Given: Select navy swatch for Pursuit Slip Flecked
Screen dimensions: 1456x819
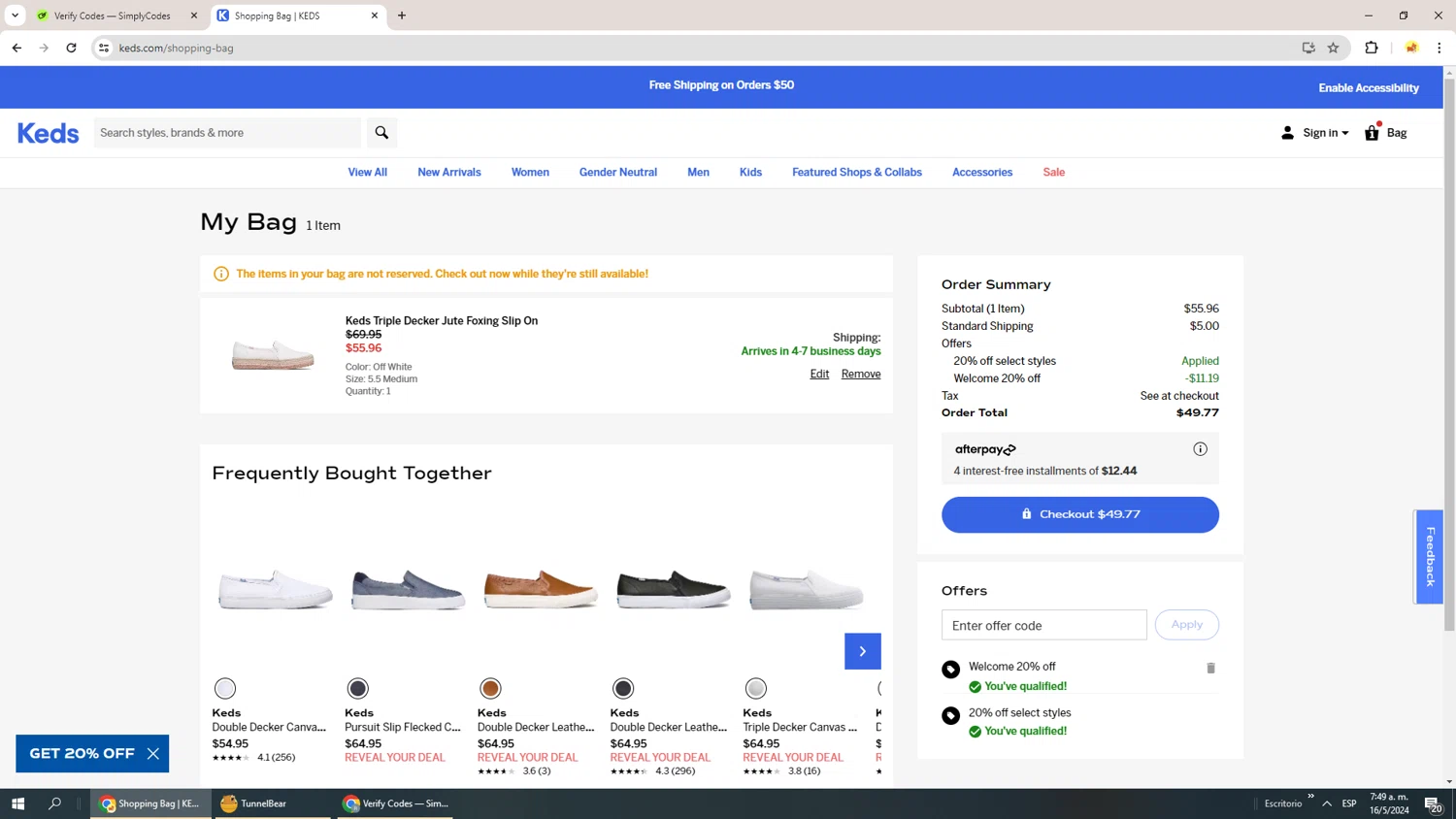Looking at the screenshot, I should [358, 688].
